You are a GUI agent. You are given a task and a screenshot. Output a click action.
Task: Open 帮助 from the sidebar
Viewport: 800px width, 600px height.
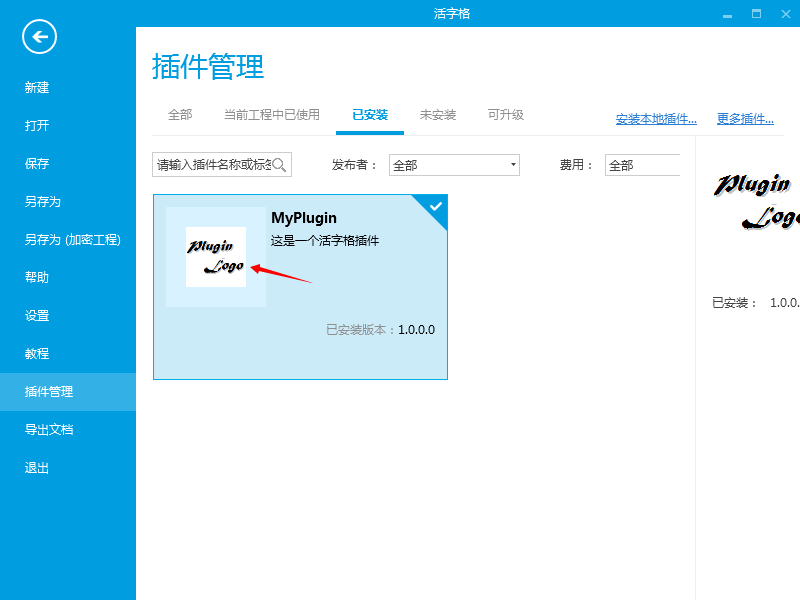click(x=37, y=278)
